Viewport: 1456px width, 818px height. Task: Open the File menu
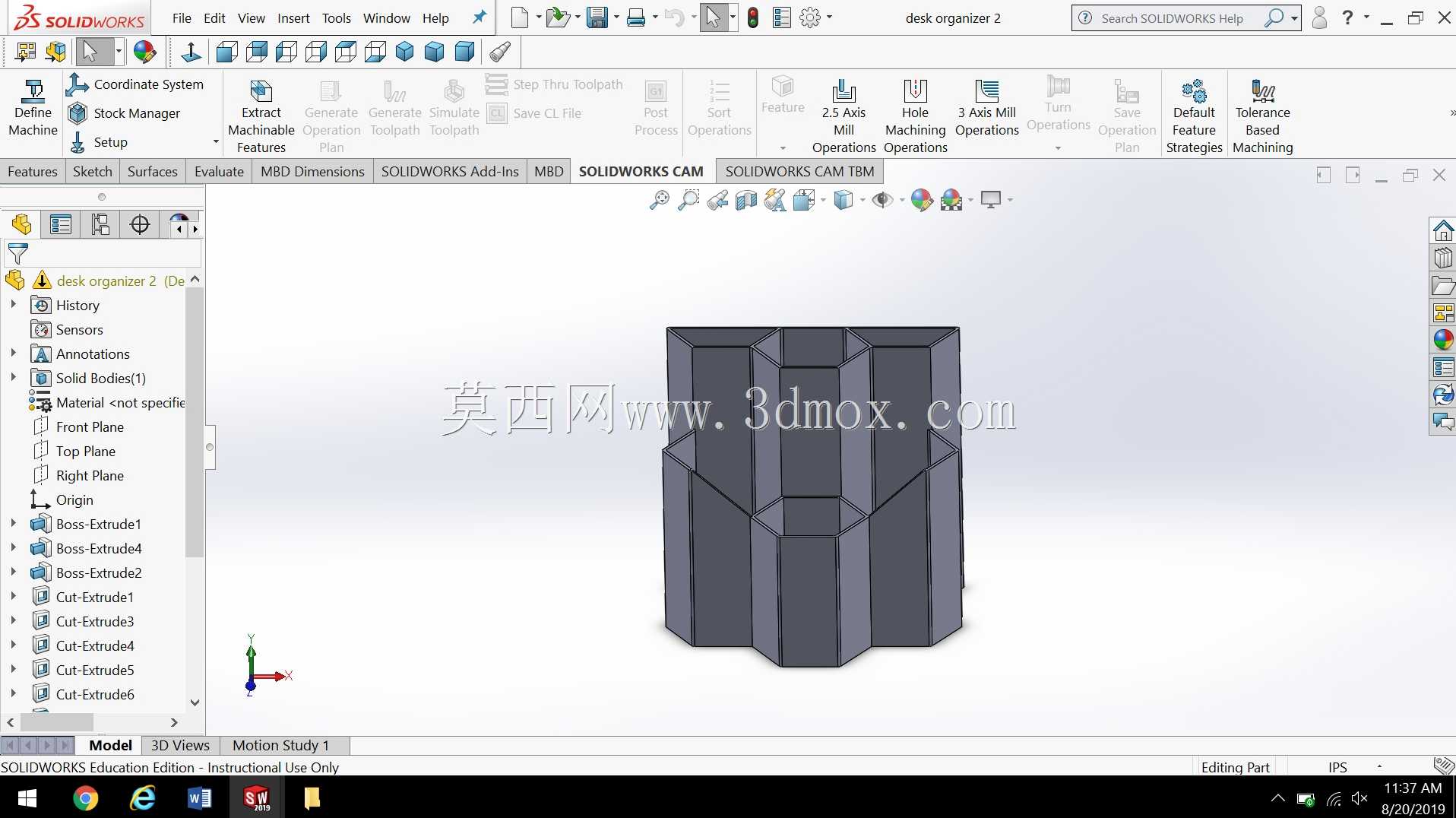[182, 18]
